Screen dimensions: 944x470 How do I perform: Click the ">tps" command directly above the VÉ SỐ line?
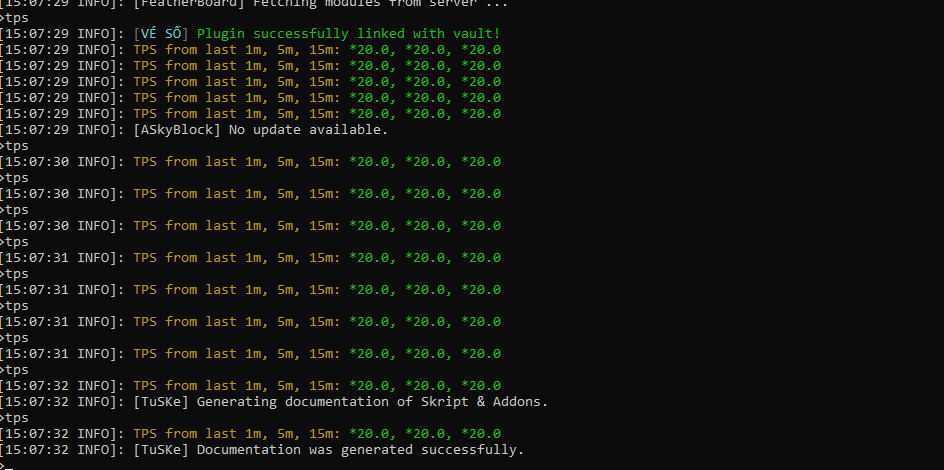tap(15, 18)
